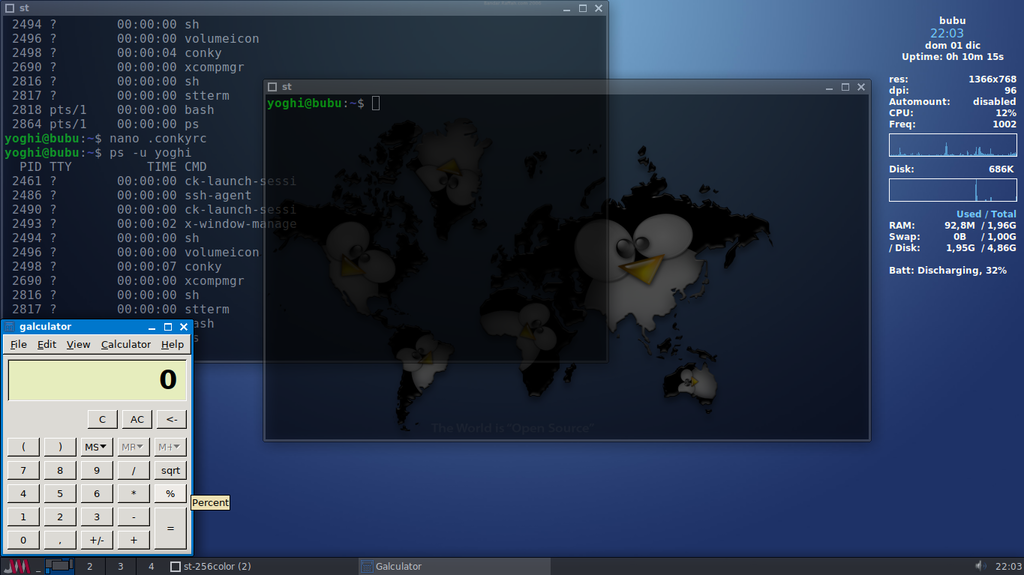The width and height of the screenshot is (1024, 575).
Task: Click the +/- sign toggle button
Action: pos(96,540)
